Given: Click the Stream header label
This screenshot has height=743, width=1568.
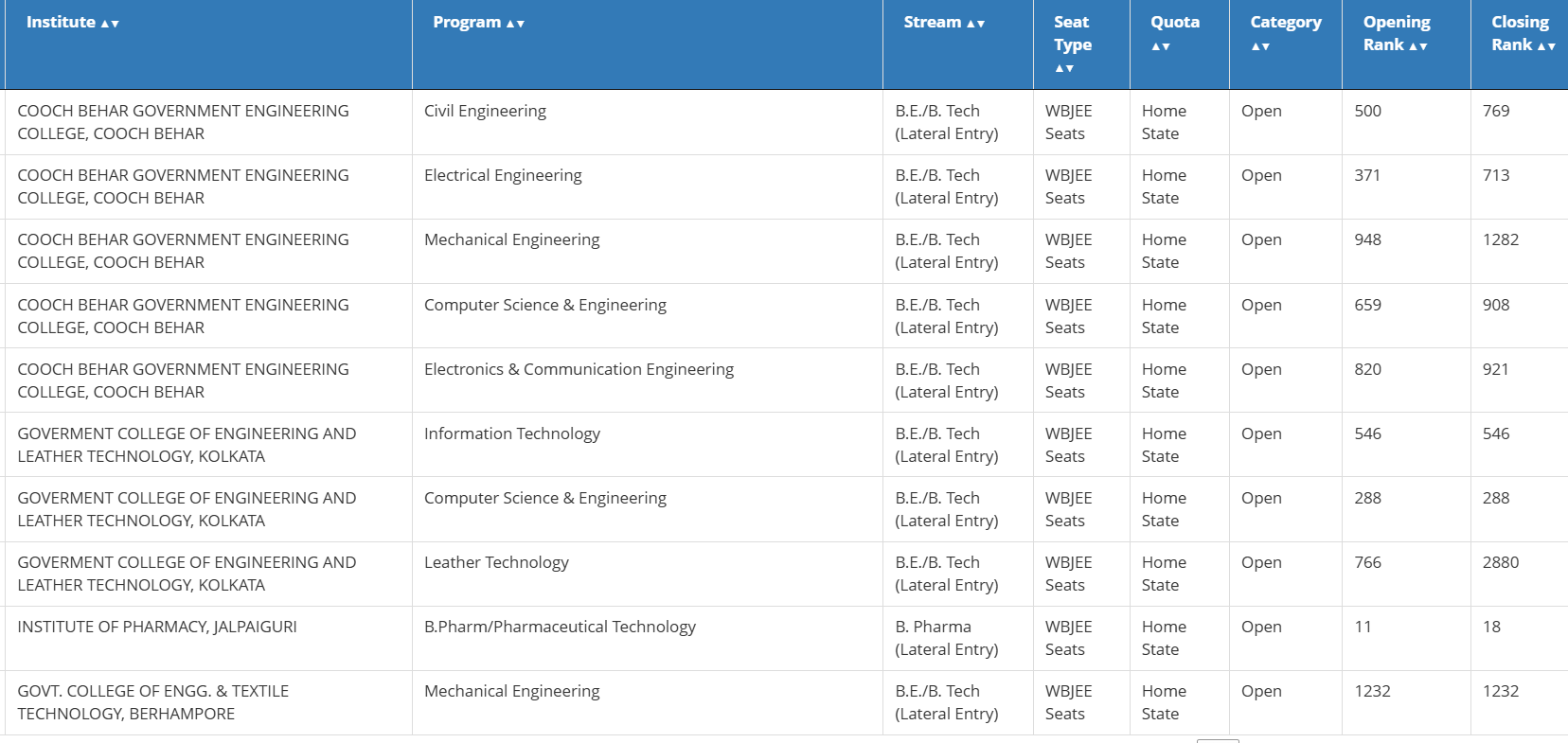Looking at the screenshot, I should tap(933, 22).
